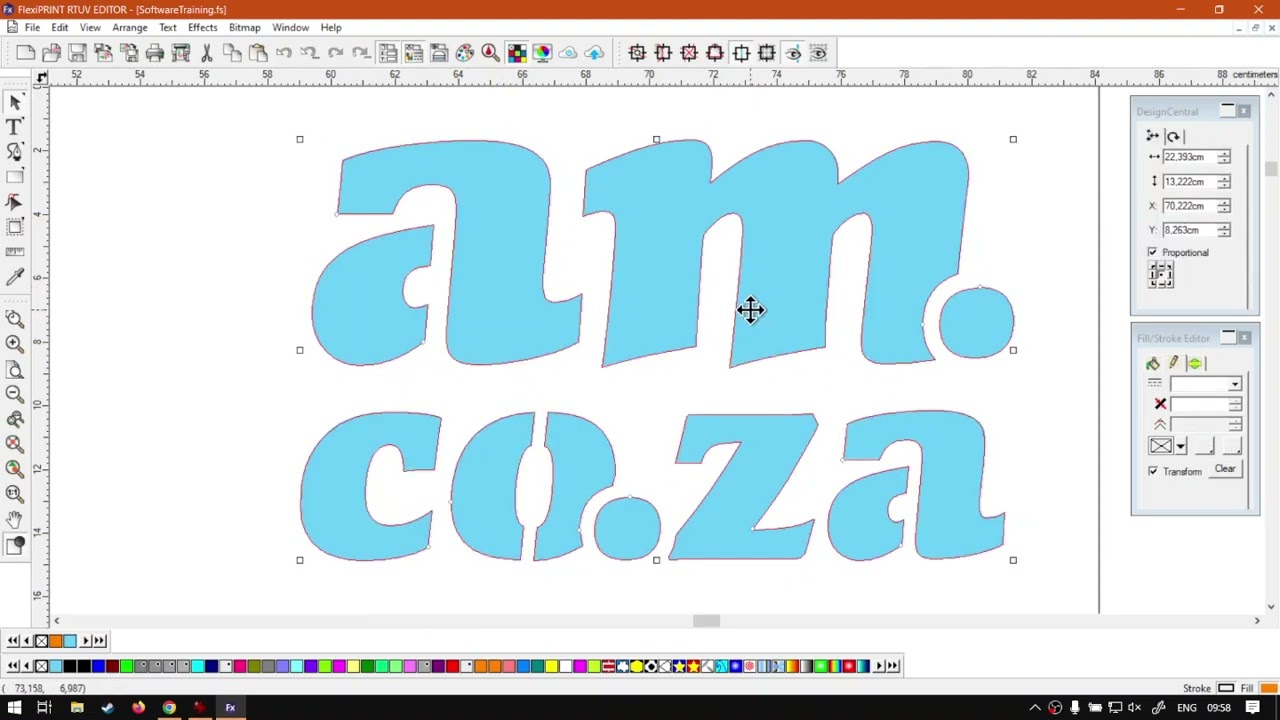This screenshot has width=1280, height=720.
Task: Toggle the Proportional checkbox
Action: tap(1153, 253)
